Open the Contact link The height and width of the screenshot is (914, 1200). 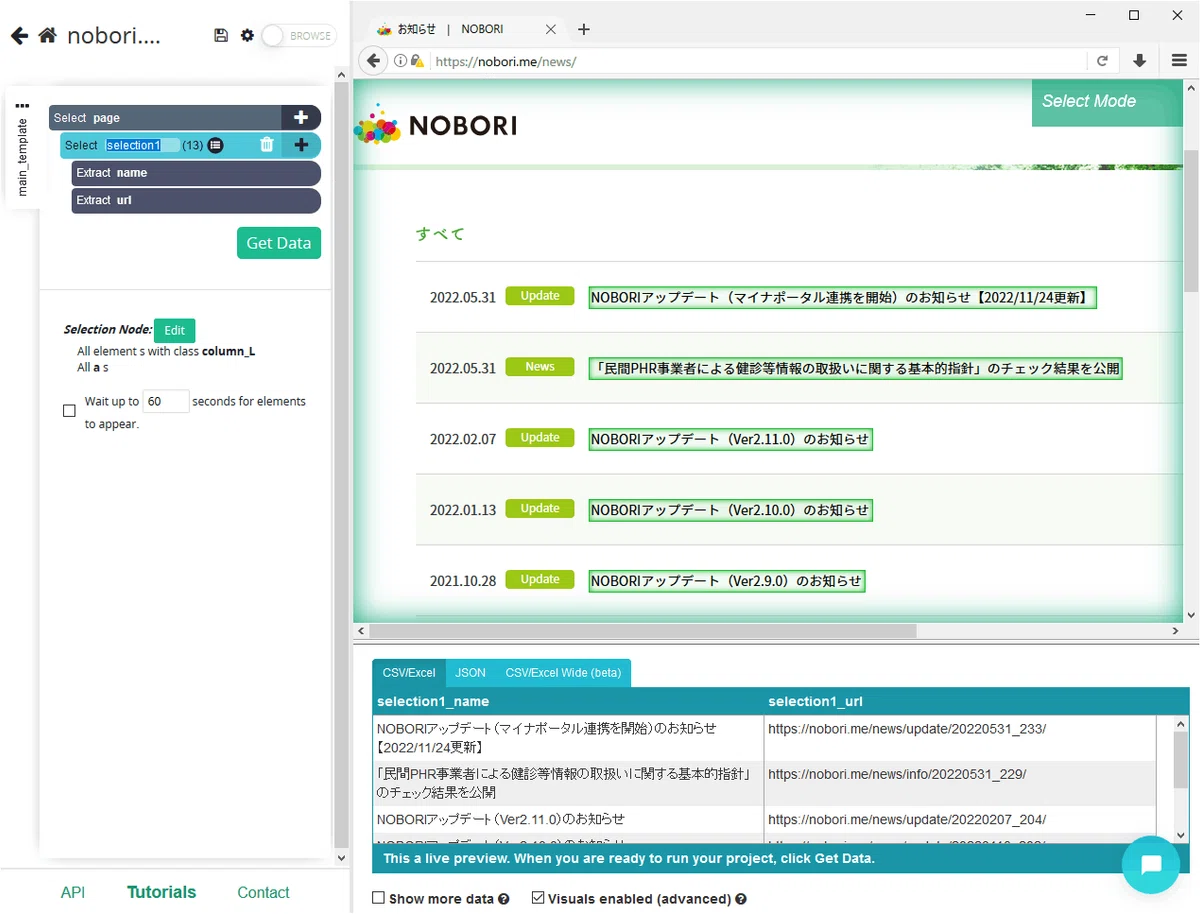tap(263, 892)
